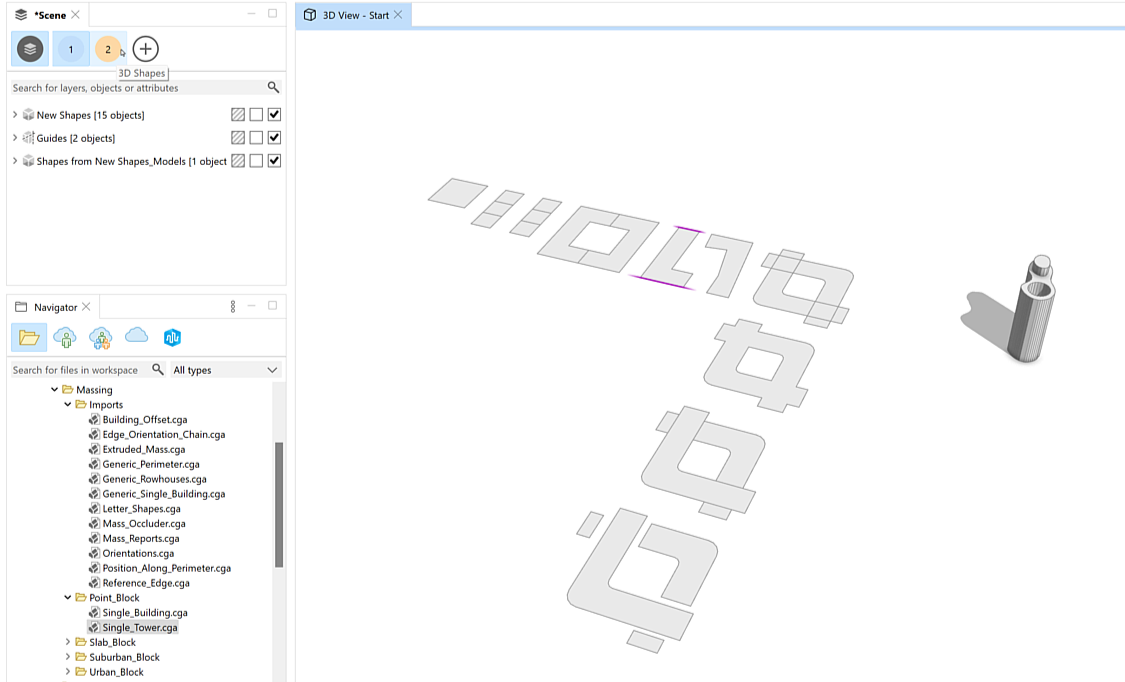Expand the New Shapes layer tree
The image size is (1125, 682).
(x=17, y=114)
